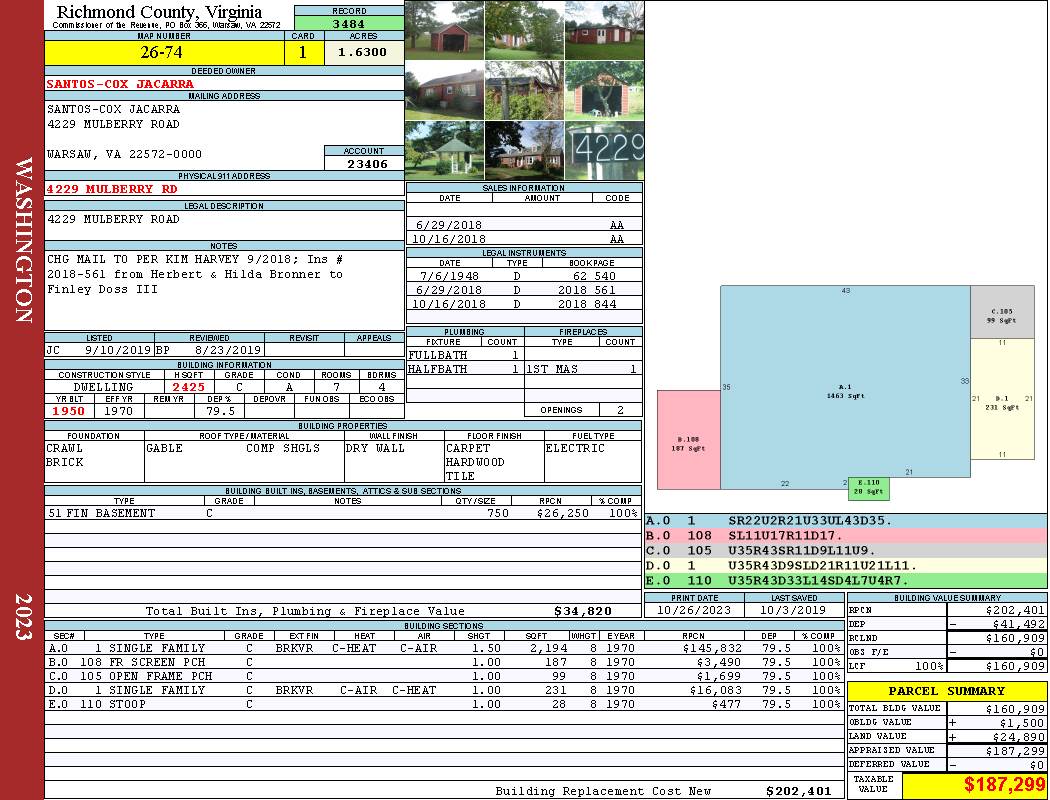Click the physical address 4229 MULBERRY RD
Image resolution: width=1050 pixels, height=800 pixels.
point(112,189)
